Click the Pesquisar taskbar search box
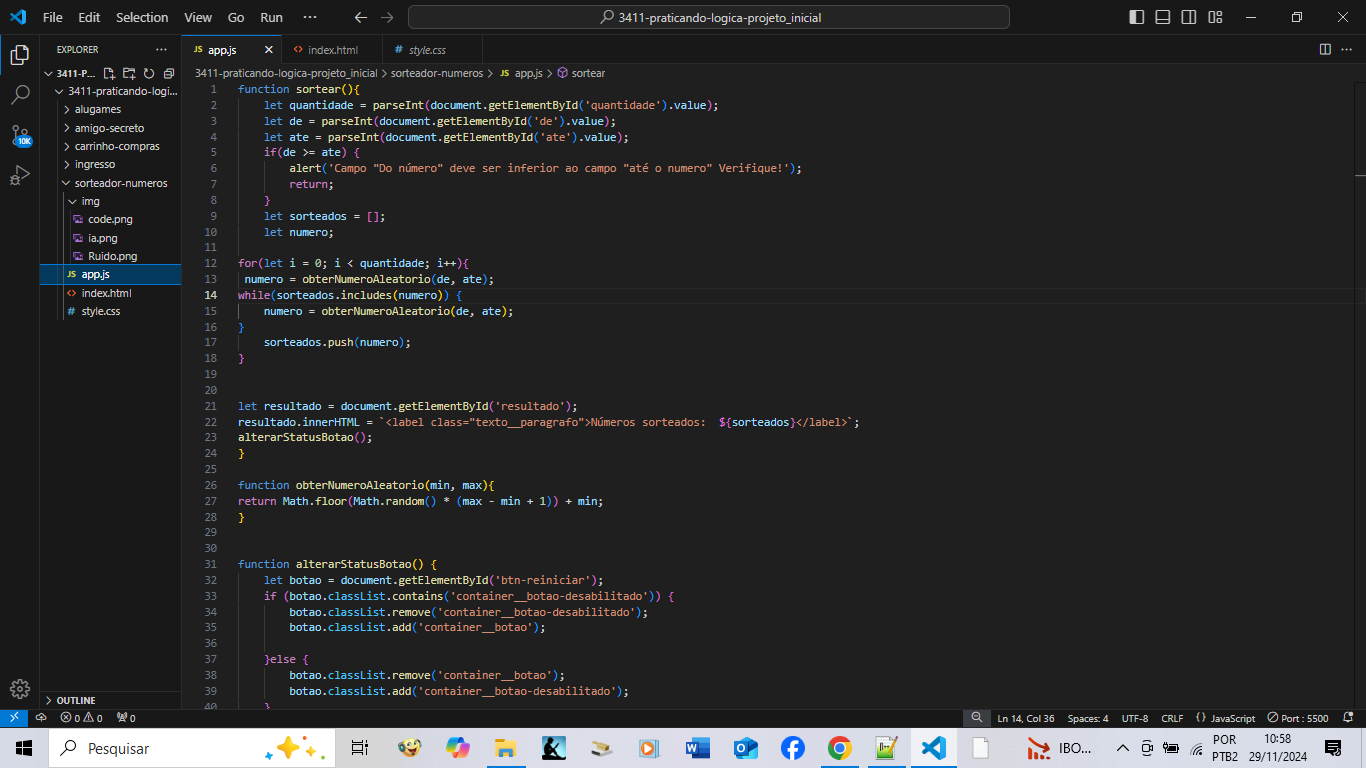1366x768 pixels. click(190, 748)
